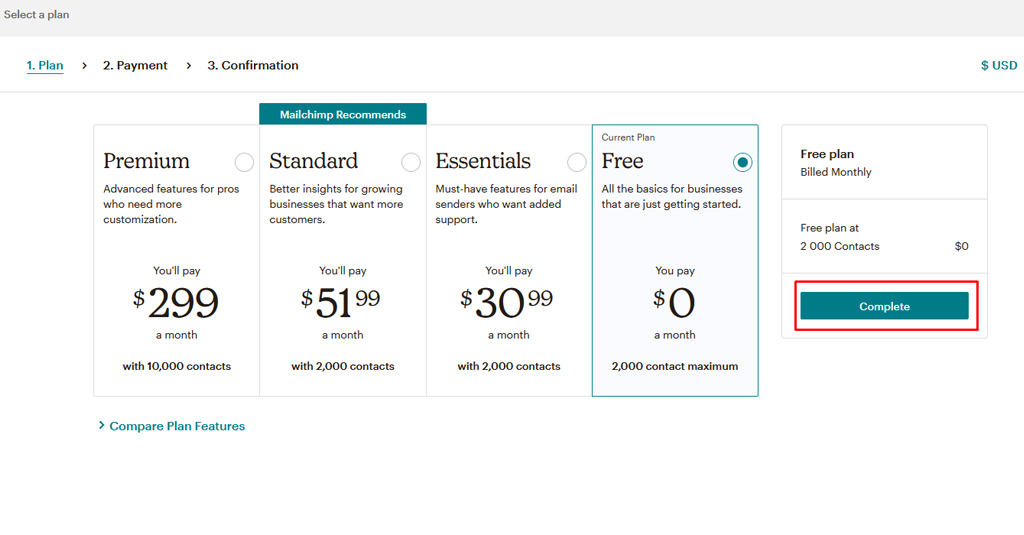
Task: Expand Compare Plan Features
Action: 176,426
